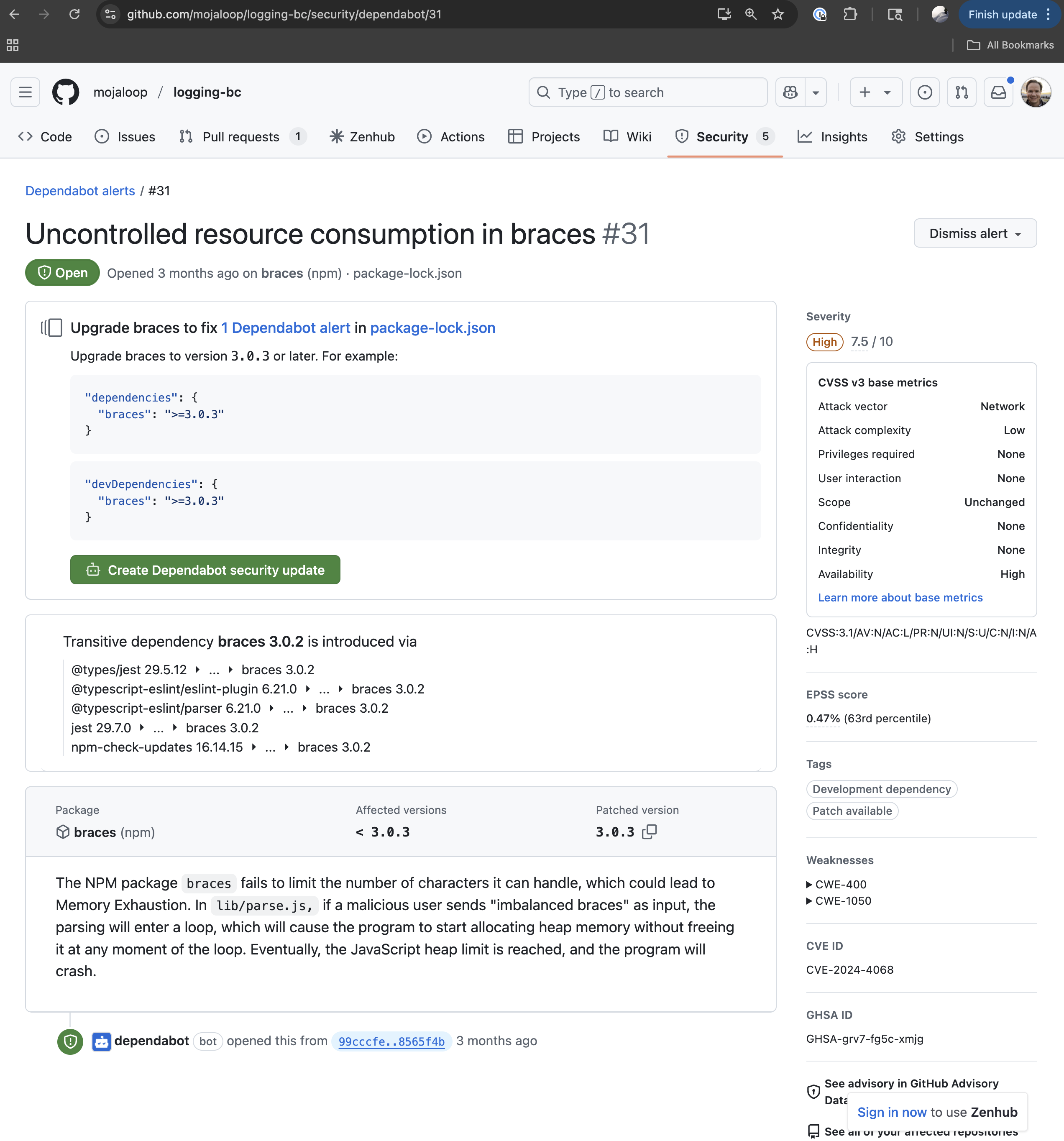Screen dimensions: 1064x1141
Task: Open notifications inbox icon
Action: coord(999,92)
